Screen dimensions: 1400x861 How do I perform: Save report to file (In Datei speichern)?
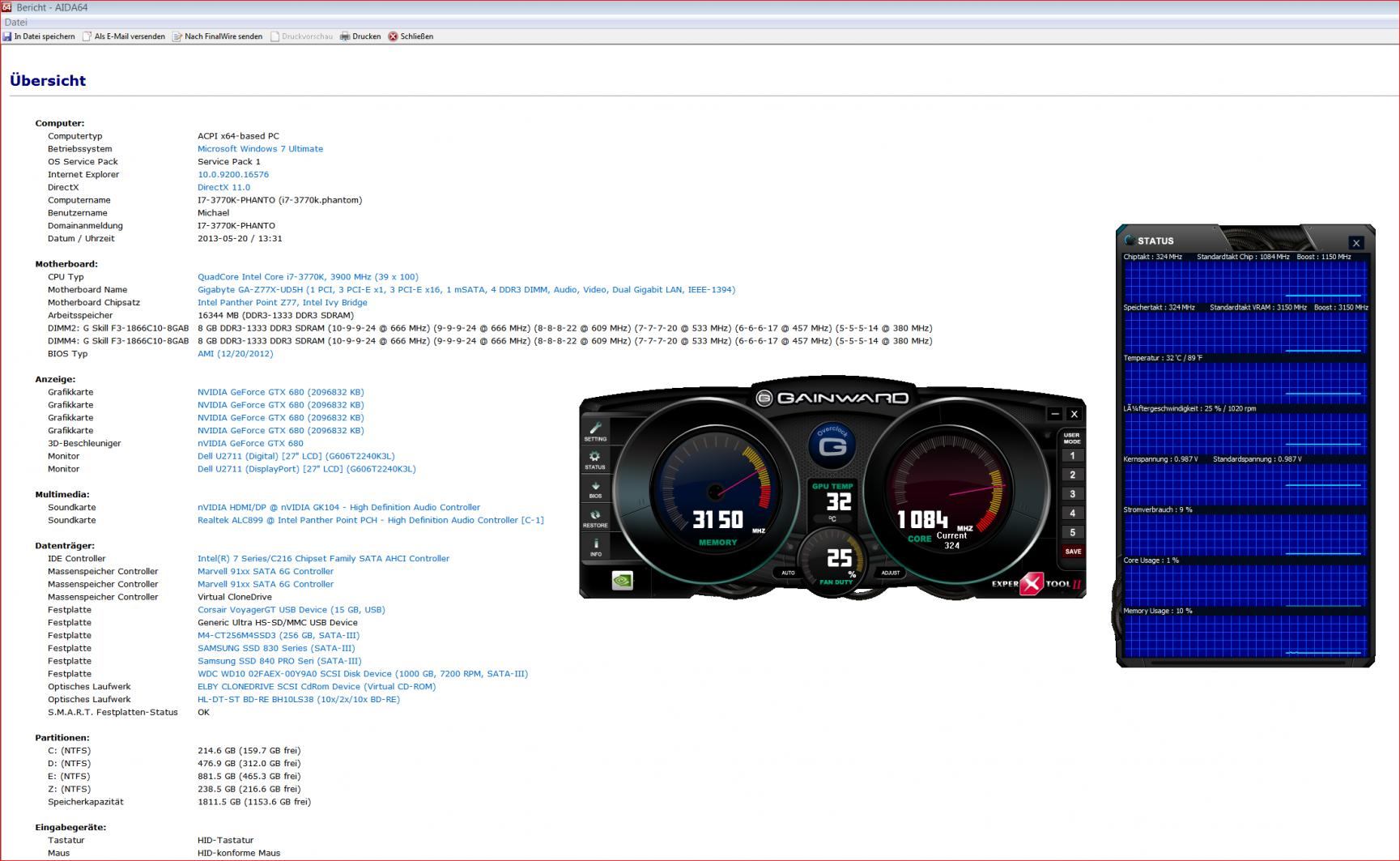39,36
